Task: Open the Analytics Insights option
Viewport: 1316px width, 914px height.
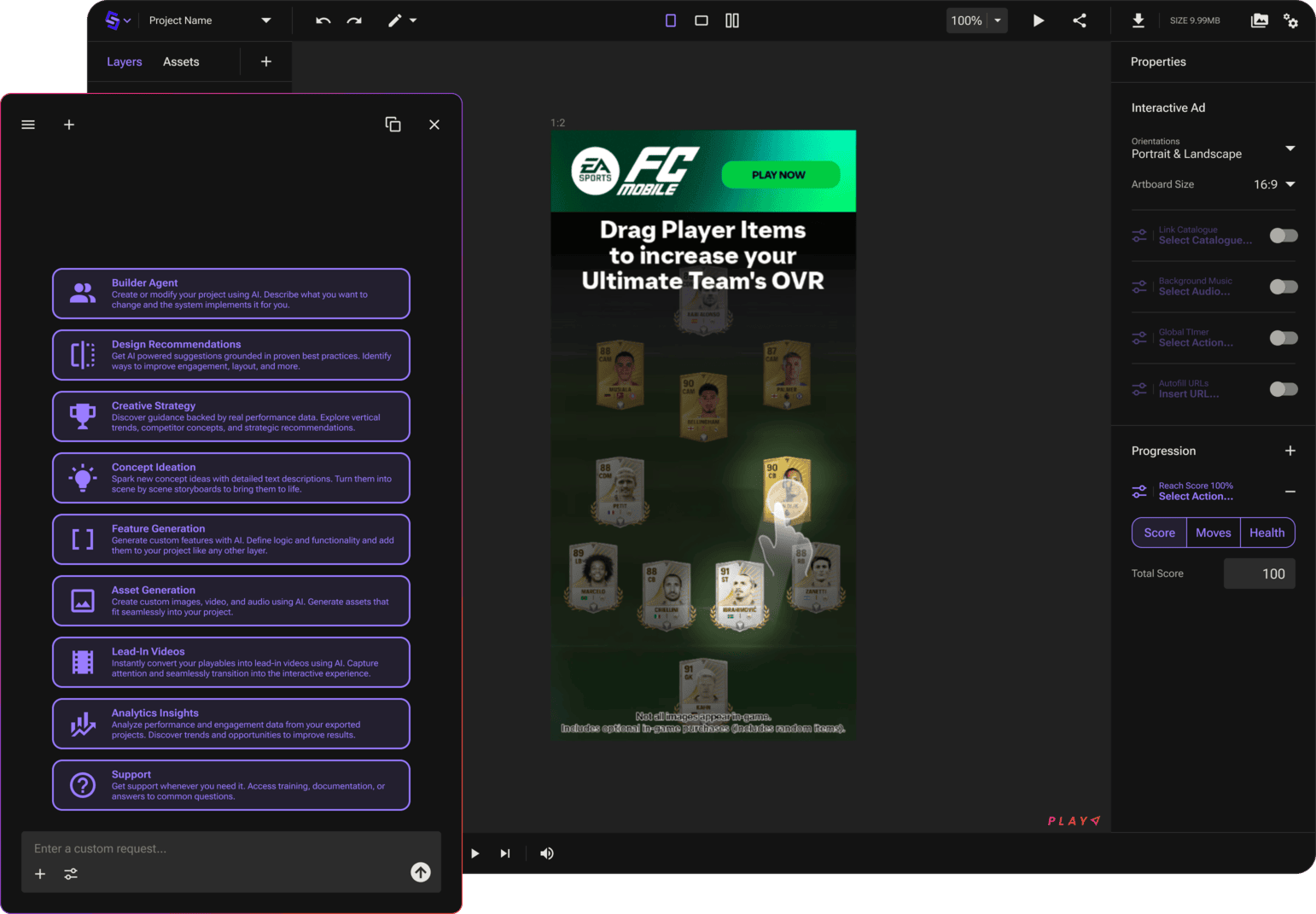Action: (x=231, y=724)
